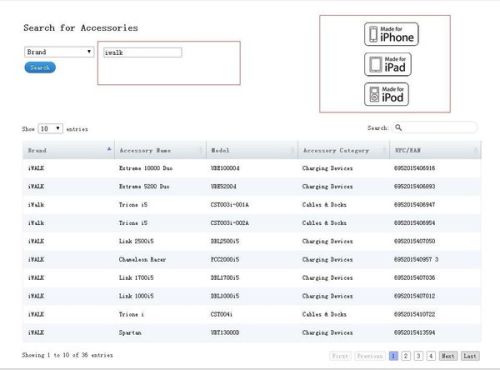Click the magnifier icon beside table search
The height and width of the screenshot is (370, 500).
(x=398, y=127)
